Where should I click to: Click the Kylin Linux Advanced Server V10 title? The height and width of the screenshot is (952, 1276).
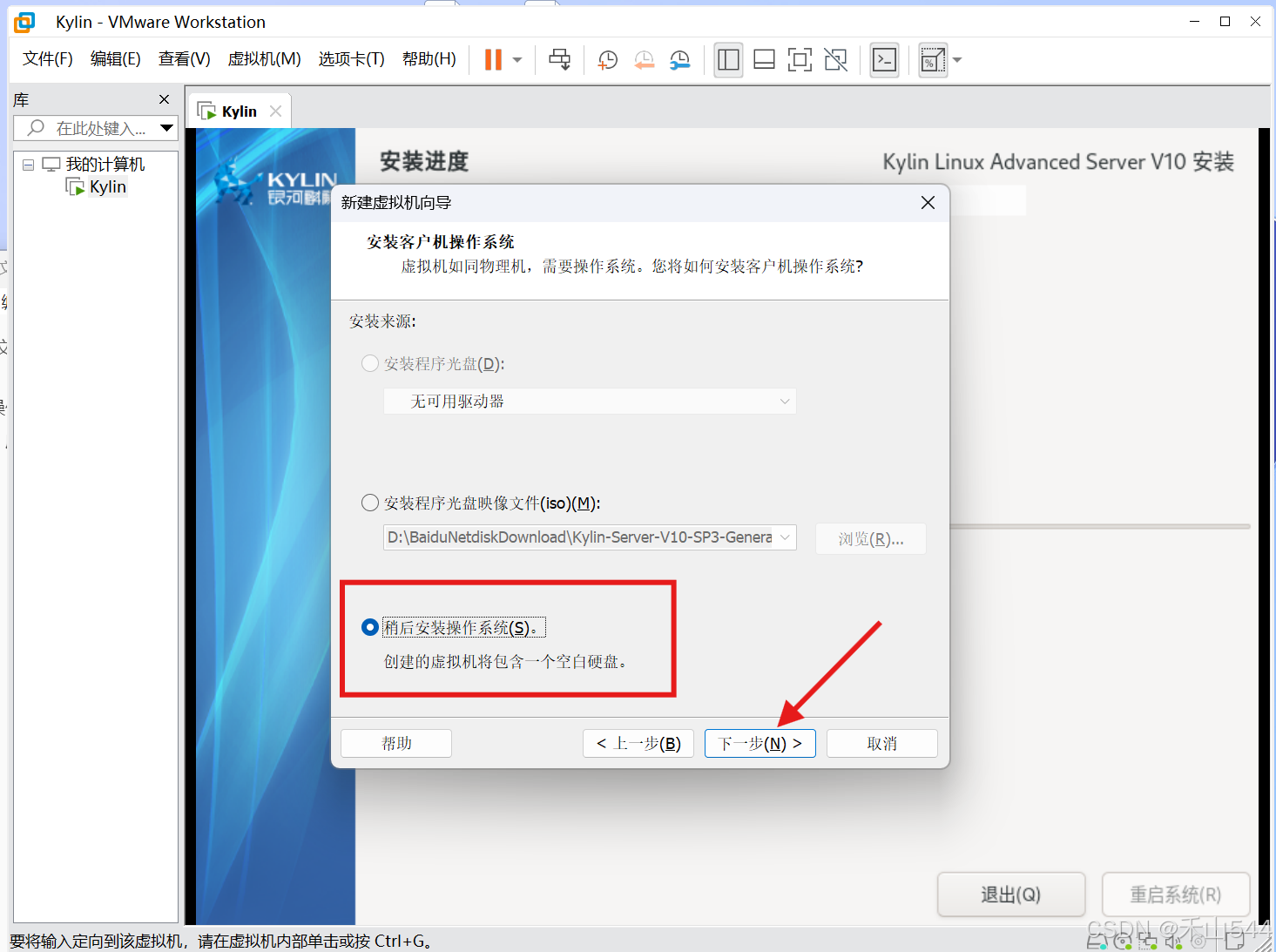[x=1058, y=162]
